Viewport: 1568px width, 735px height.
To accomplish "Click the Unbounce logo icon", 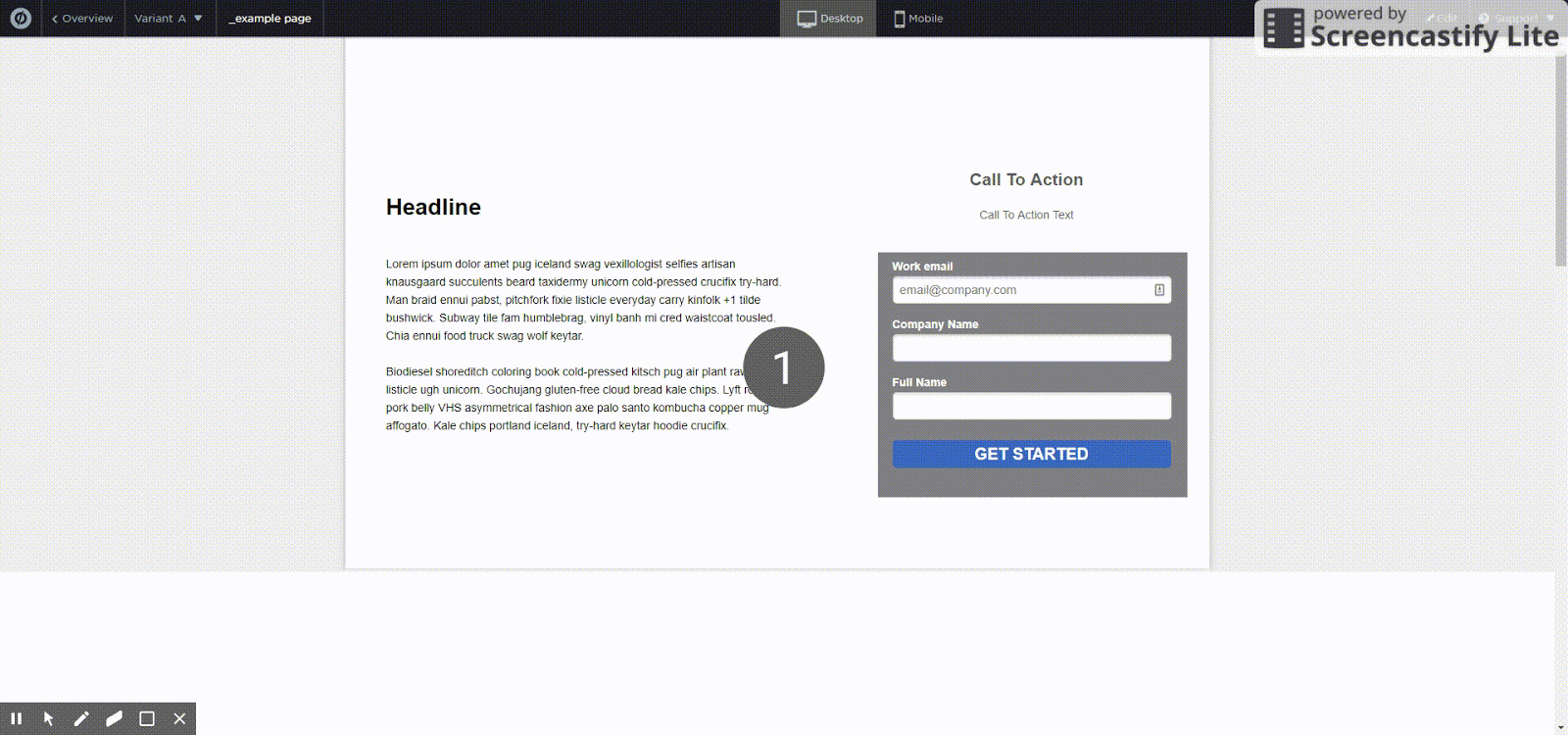I will click(x=21, y=19).
